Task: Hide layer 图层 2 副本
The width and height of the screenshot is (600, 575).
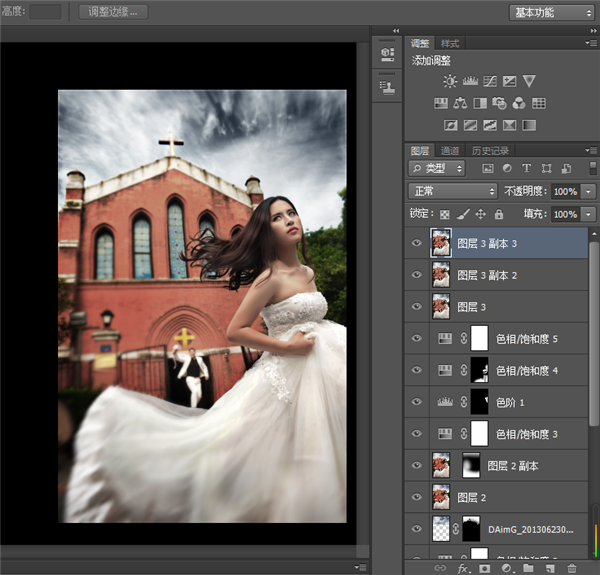Action: point(417,465)
